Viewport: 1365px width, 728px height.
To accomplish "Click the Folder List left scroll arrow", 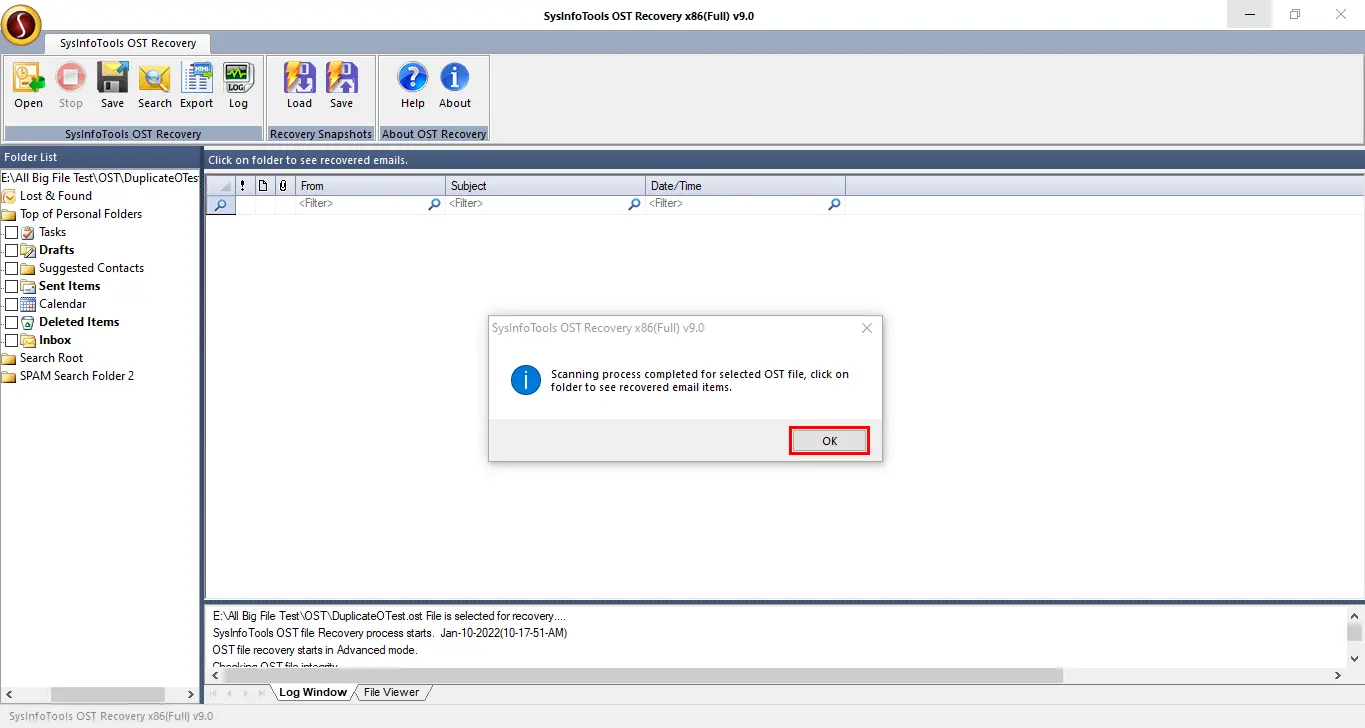I will point(8,694).
